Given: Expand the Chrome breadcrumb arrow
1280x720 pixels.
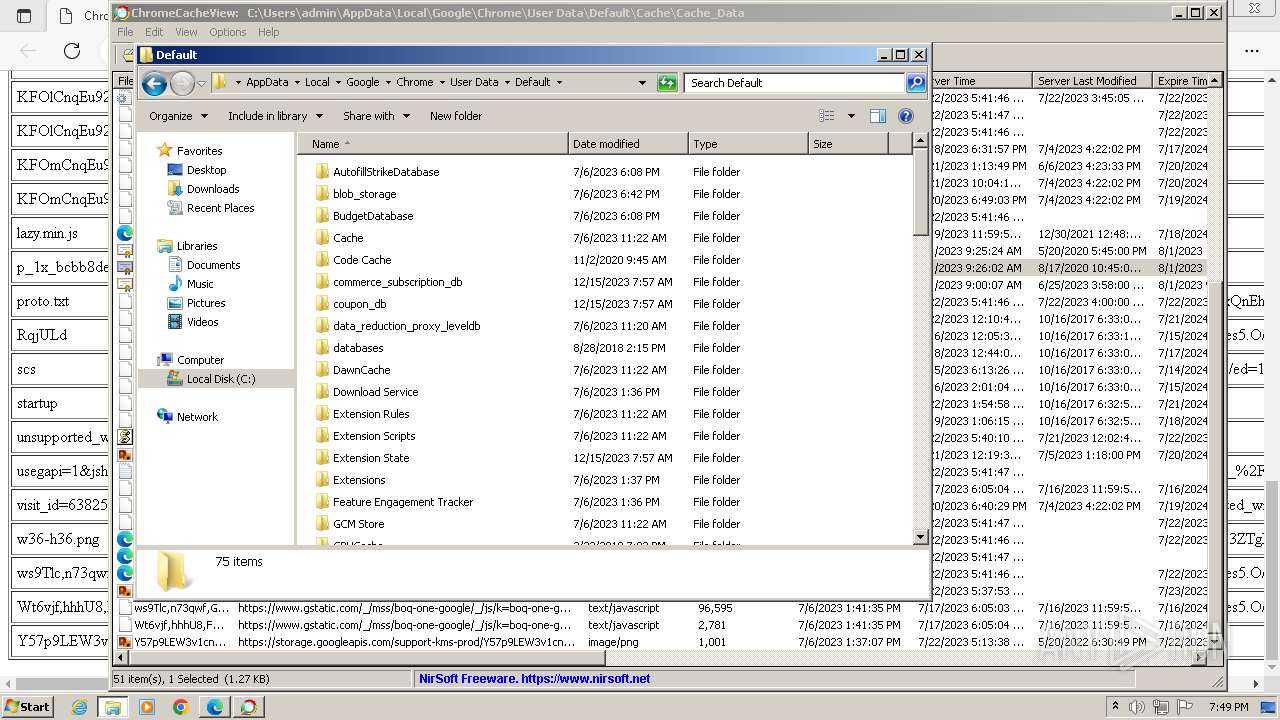Looking at the screenshot, I should (441, 83).
